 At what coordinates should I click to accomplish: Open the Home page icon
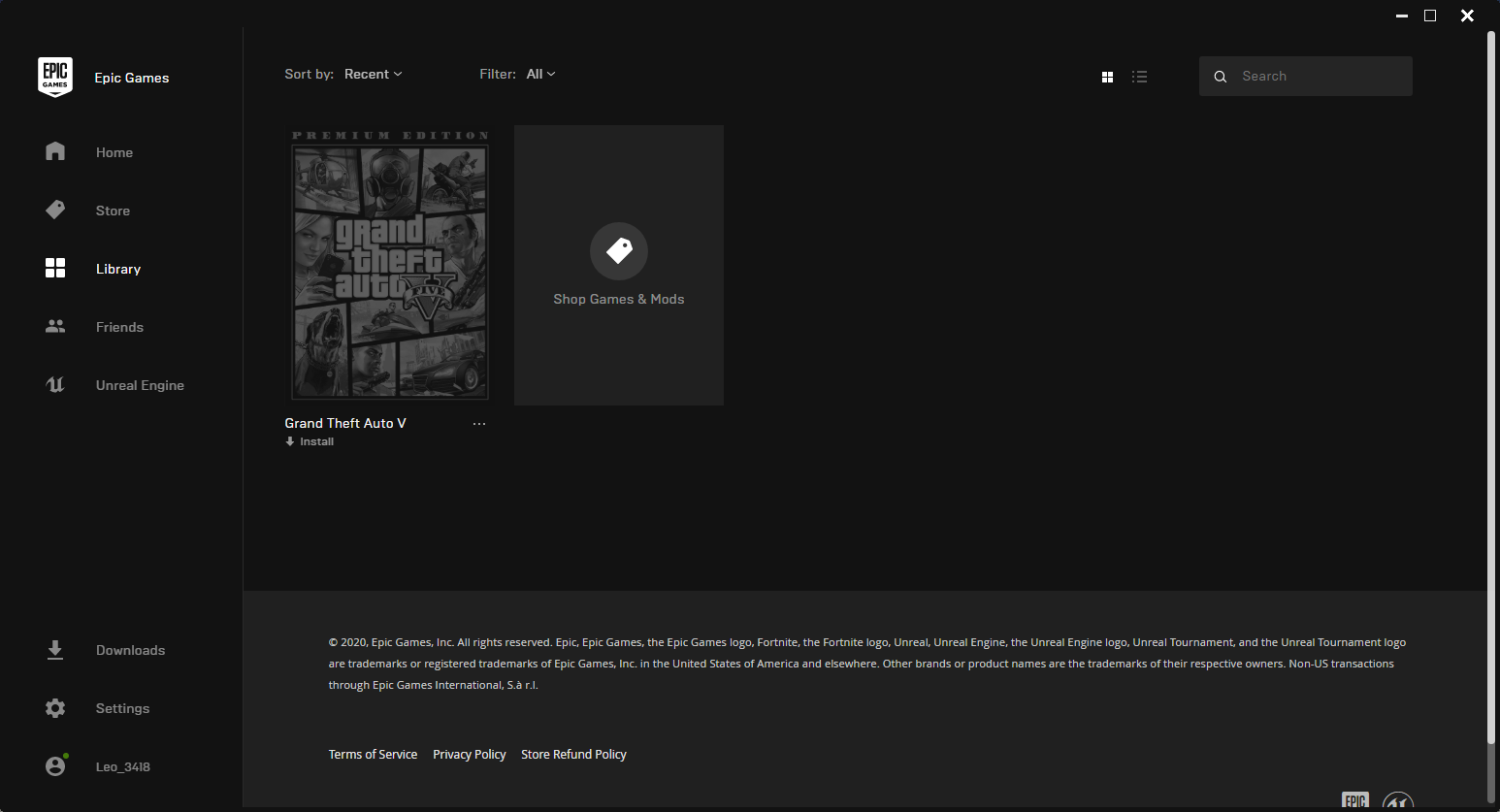point(55,151)
